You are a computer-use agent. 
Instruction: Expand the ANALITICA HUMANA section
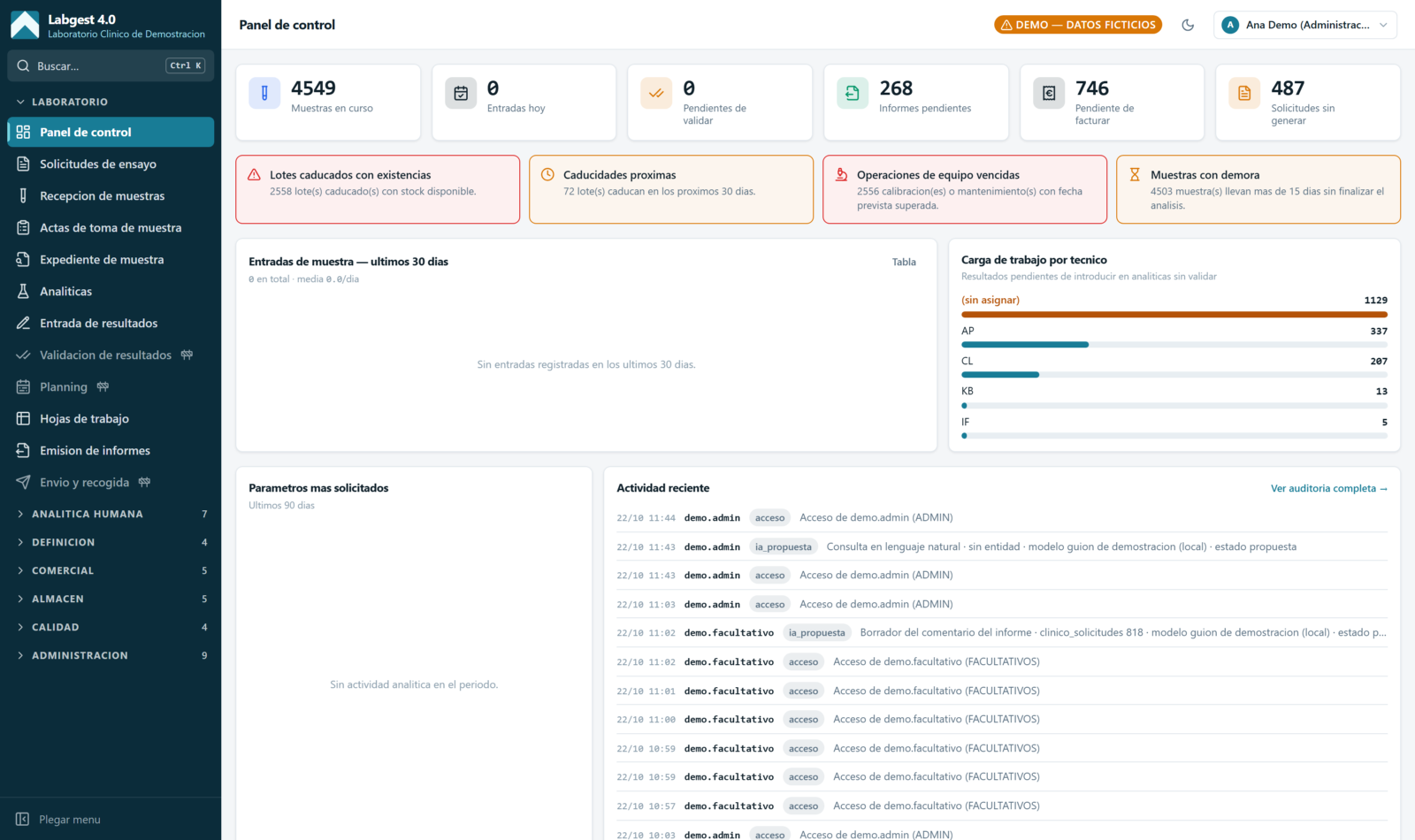pyautogui.click(x=111, y=514)
